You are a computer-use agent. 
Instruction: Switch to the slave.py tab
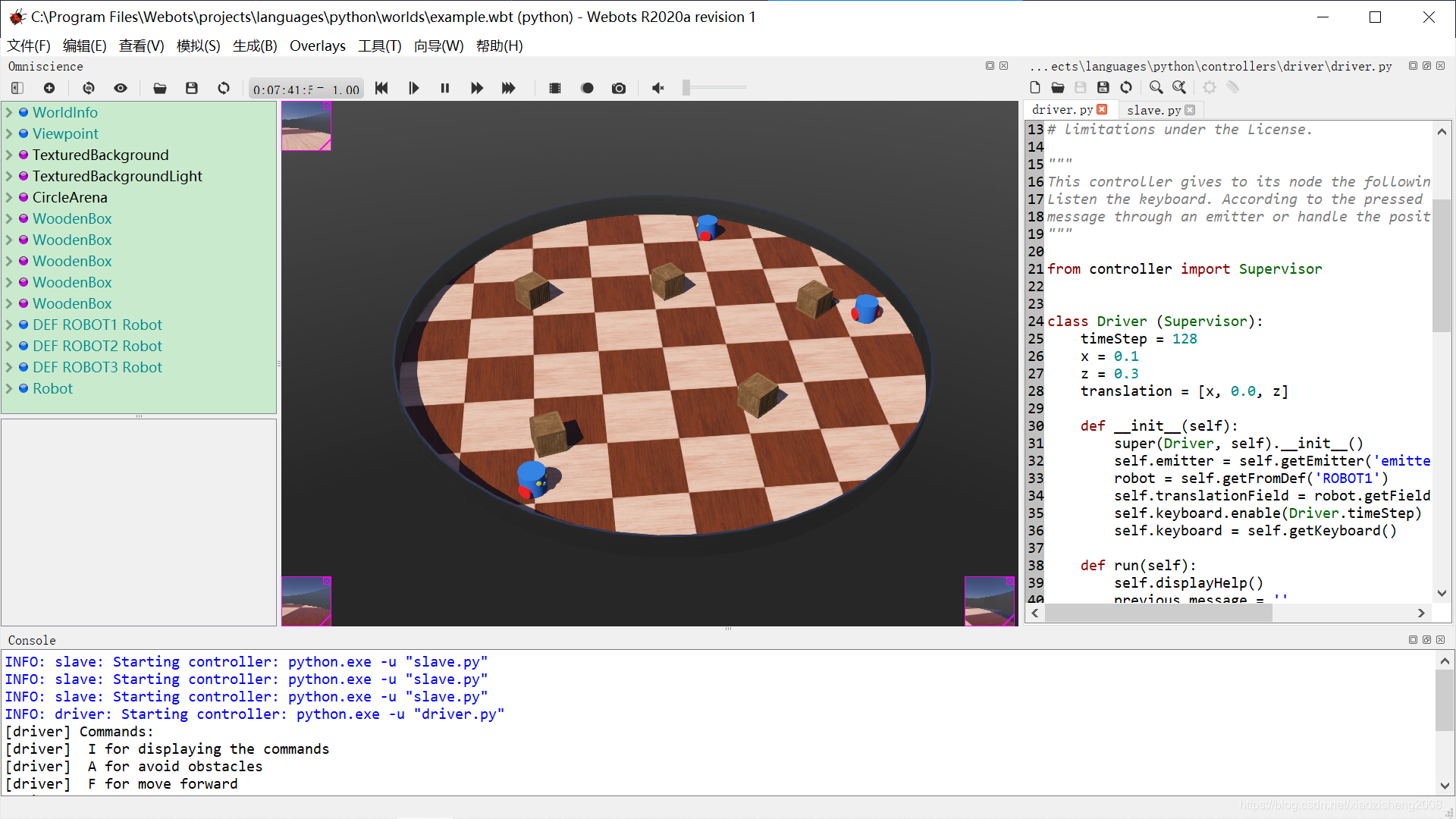pyautogui.click(x=1153, y=110)
